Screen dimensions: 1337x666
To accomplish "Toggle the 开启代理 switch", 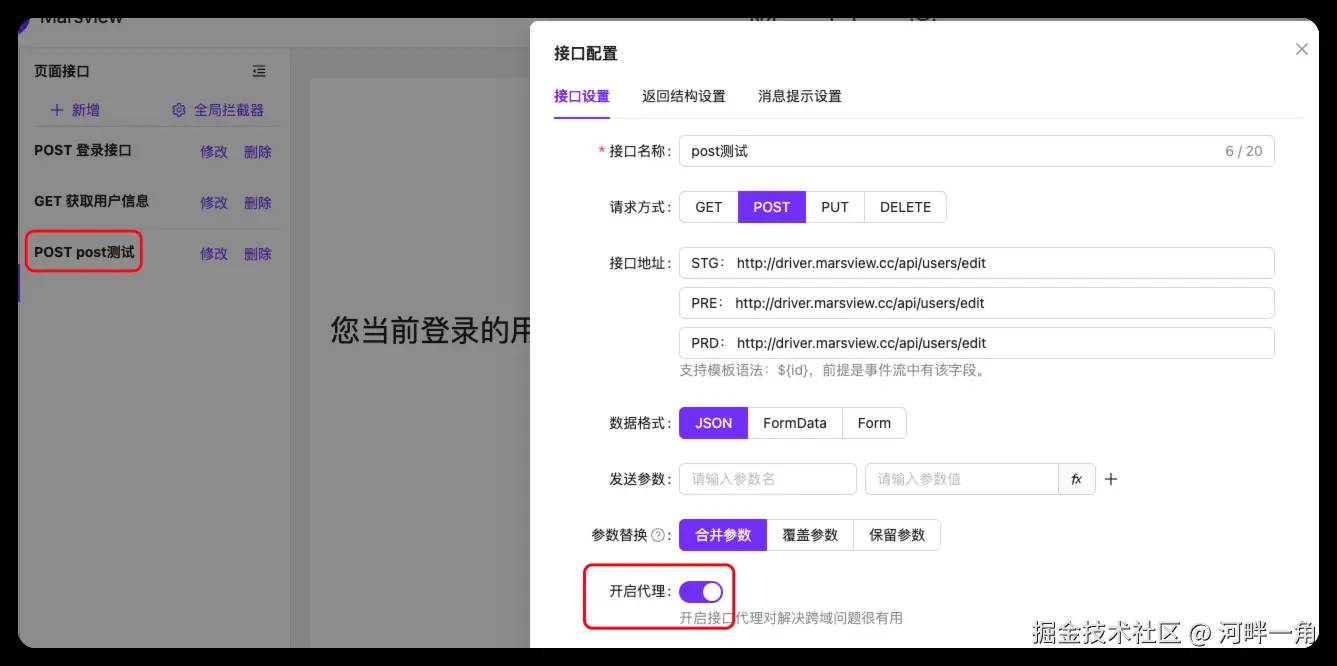I will click(x=701, y=591).
